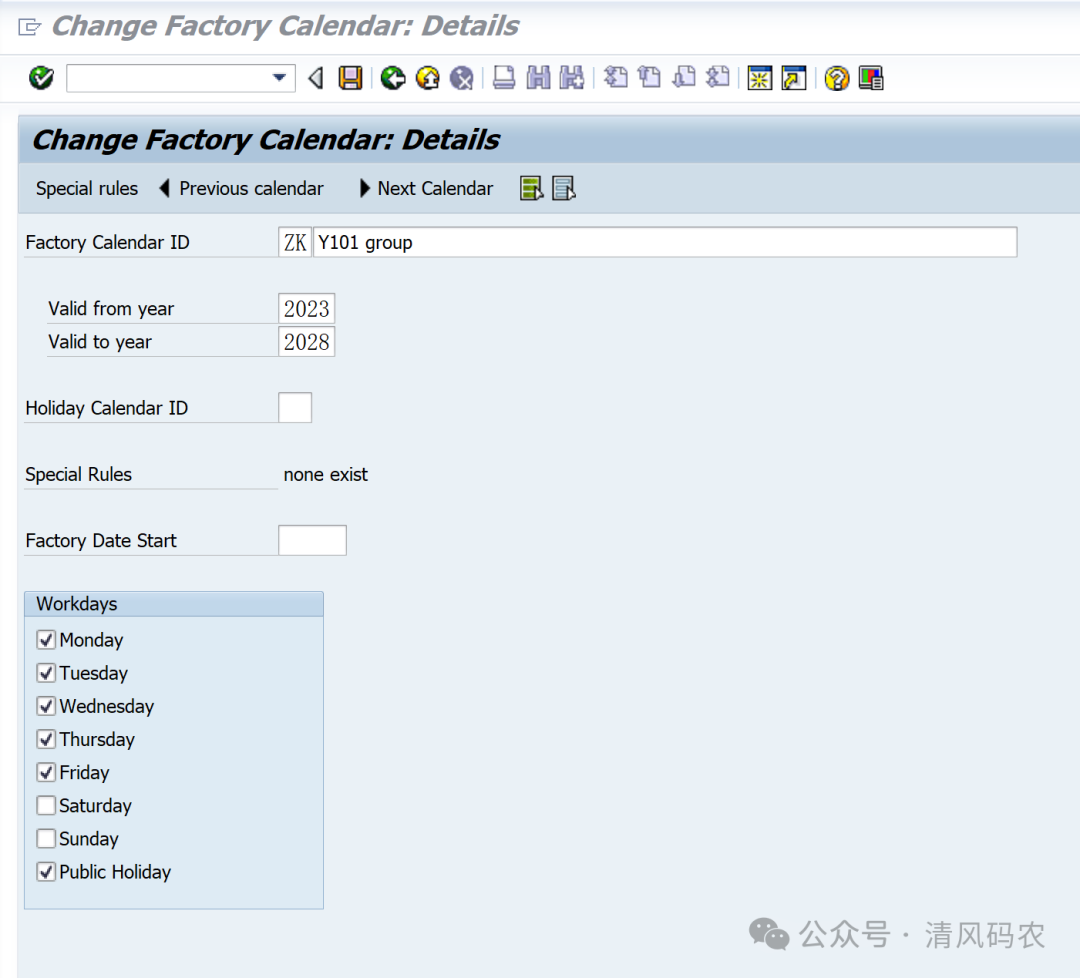Uncheck the Monday workday checkbox
Viewport: 1080px width, 978px height.
tap(46, 640)
